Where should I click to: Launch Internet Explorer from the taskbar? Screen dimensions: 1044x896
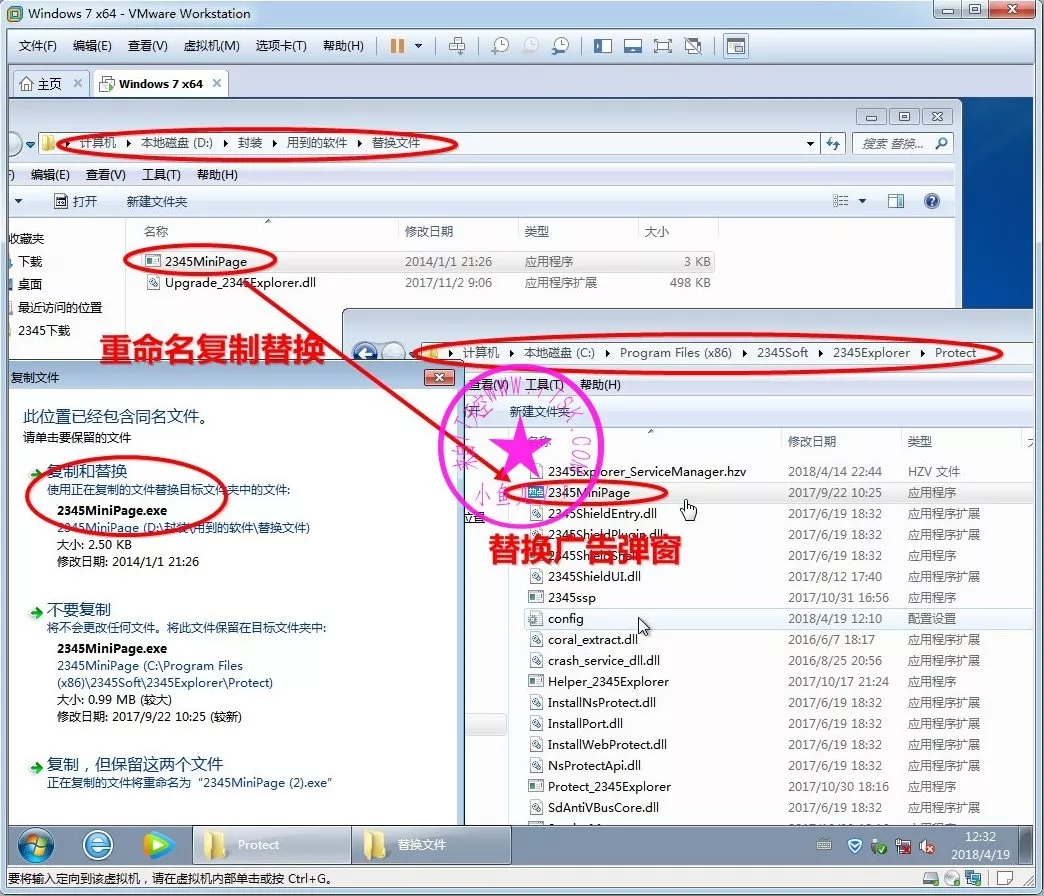tap(97, 845)
